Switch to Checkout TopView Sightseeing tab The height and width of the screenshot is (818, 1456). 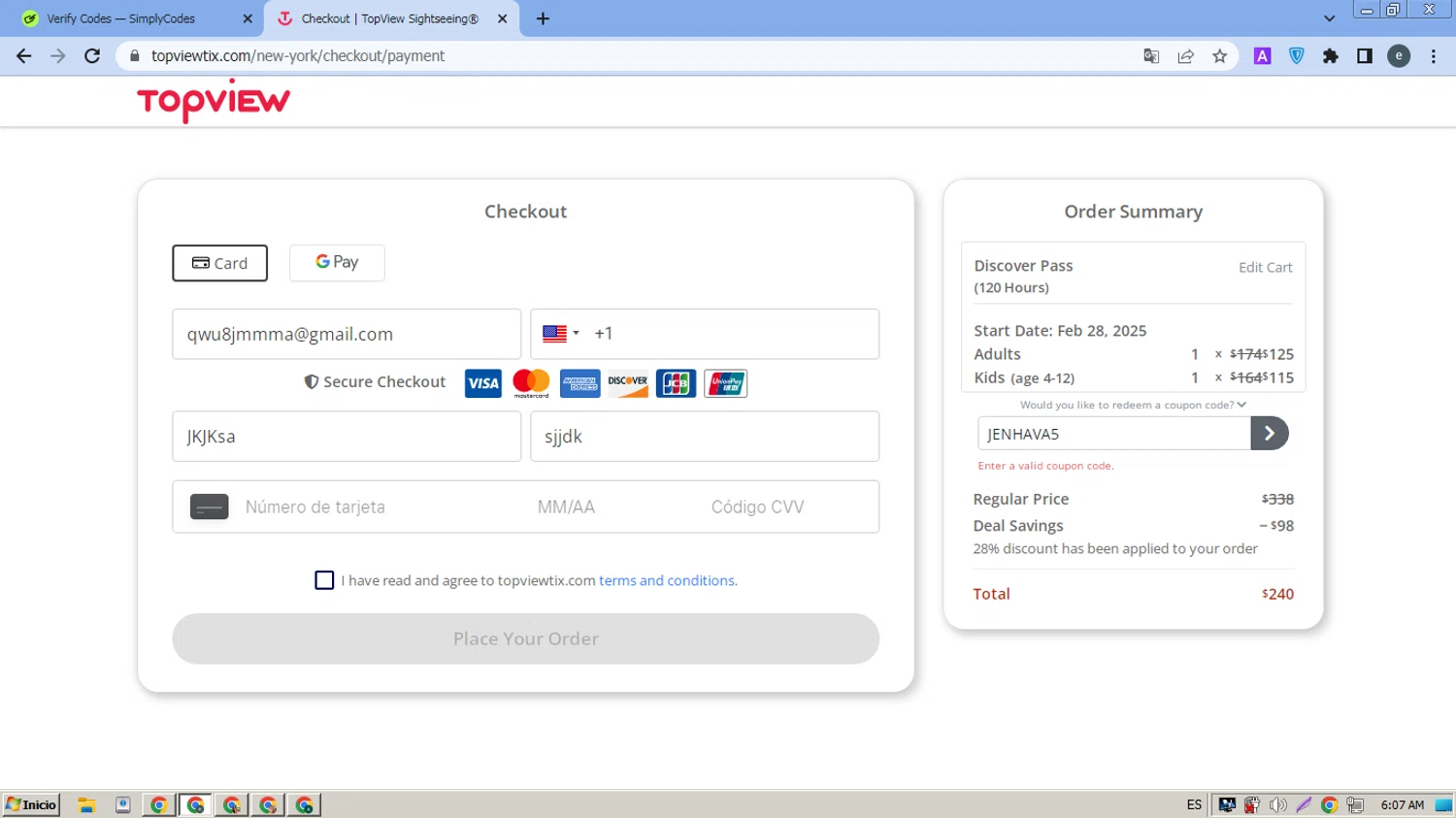coord(389,18)
